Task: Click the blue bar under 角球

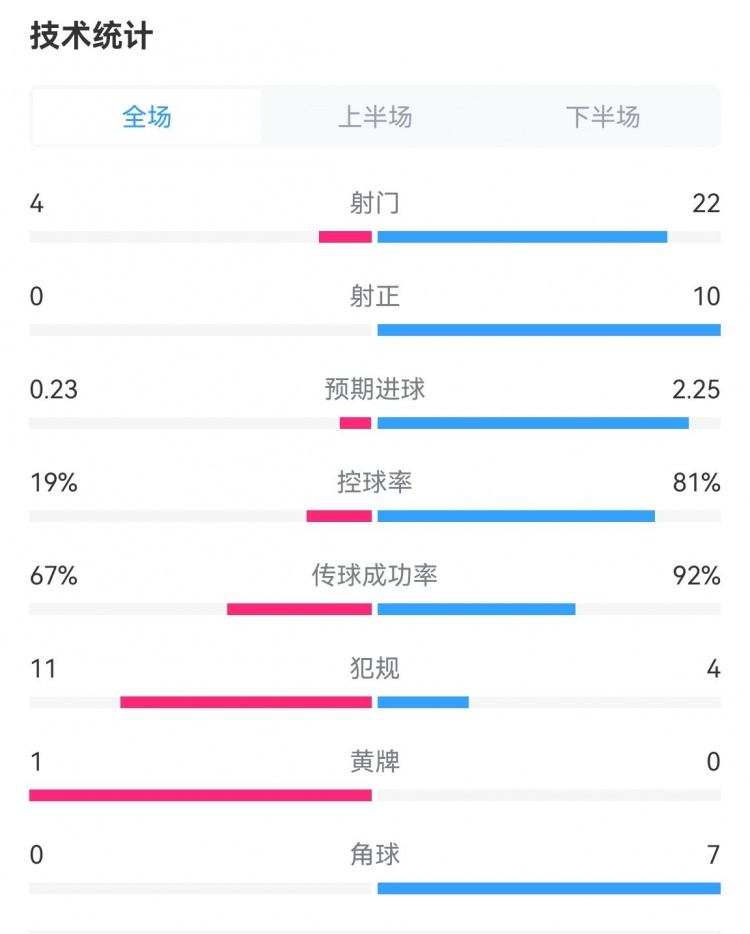Action: [549, 888]
